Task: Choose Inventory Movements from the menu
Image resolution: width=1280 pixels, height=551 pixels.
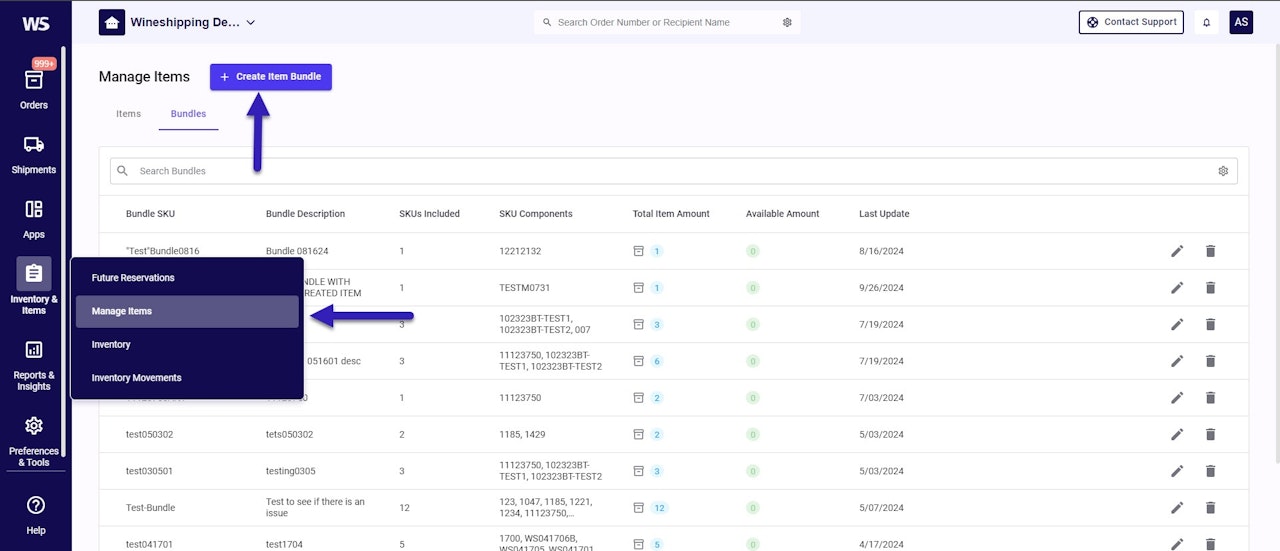Action: click(x=136, y=378)
